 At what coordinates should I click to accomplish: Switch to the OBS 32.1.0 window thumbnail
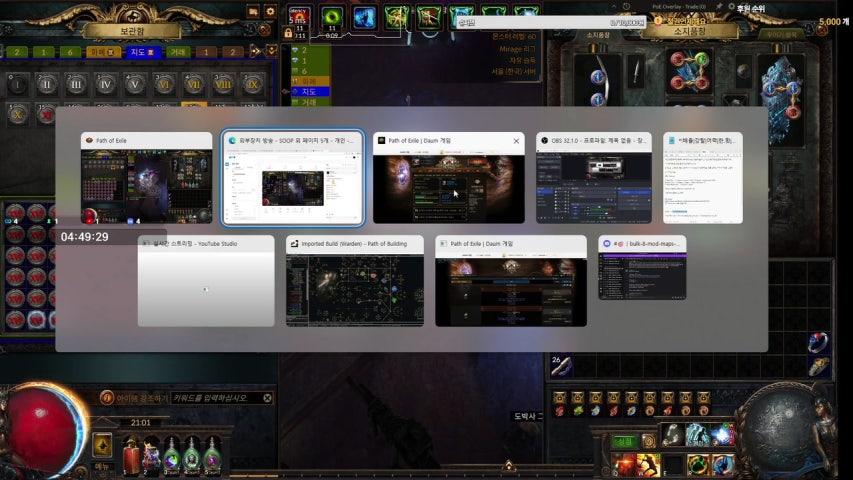point(594,178)
